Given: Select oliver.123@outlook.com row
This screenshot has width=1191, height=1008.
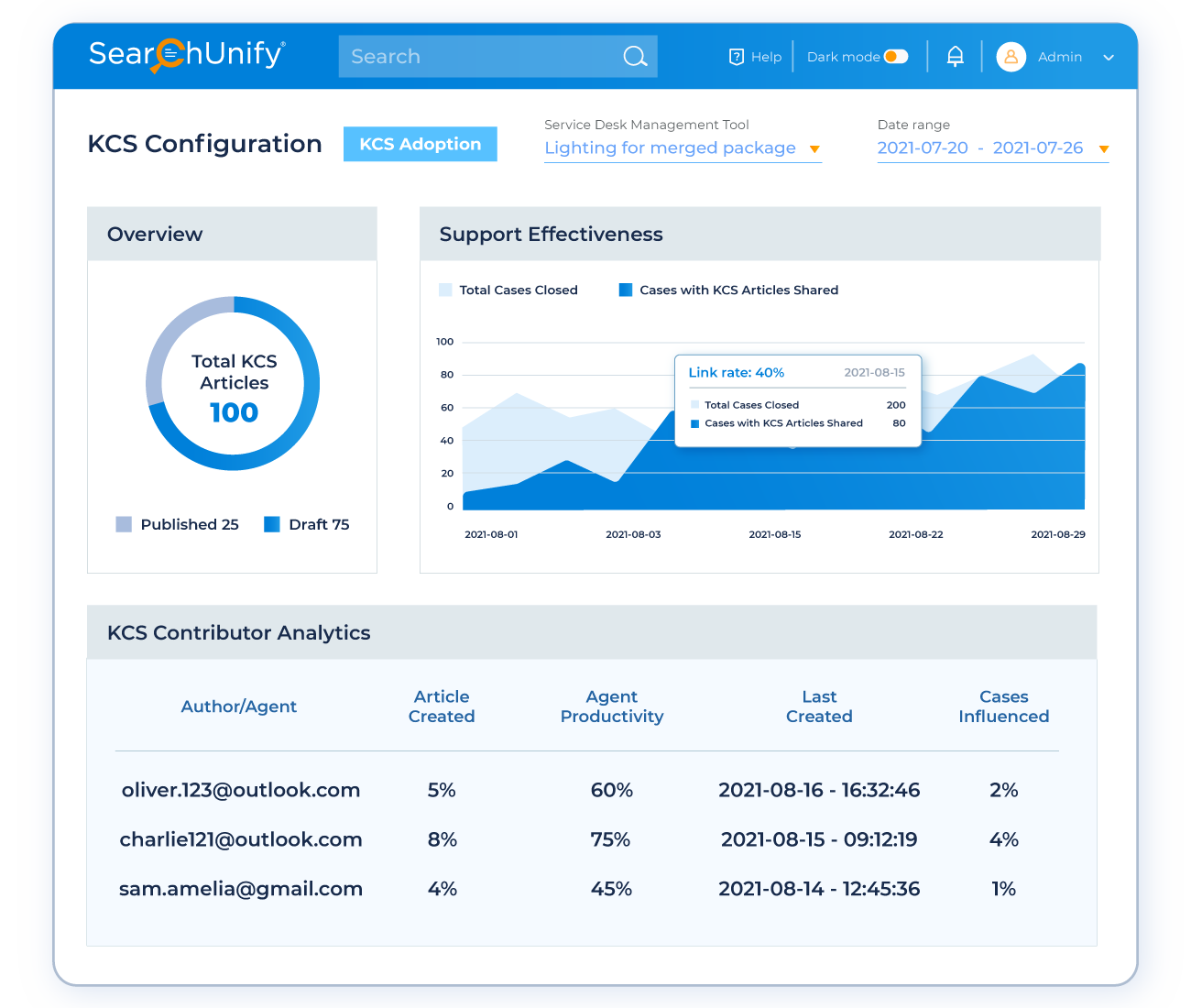Looking at the screenshot, I should click(x=586, y=790).
